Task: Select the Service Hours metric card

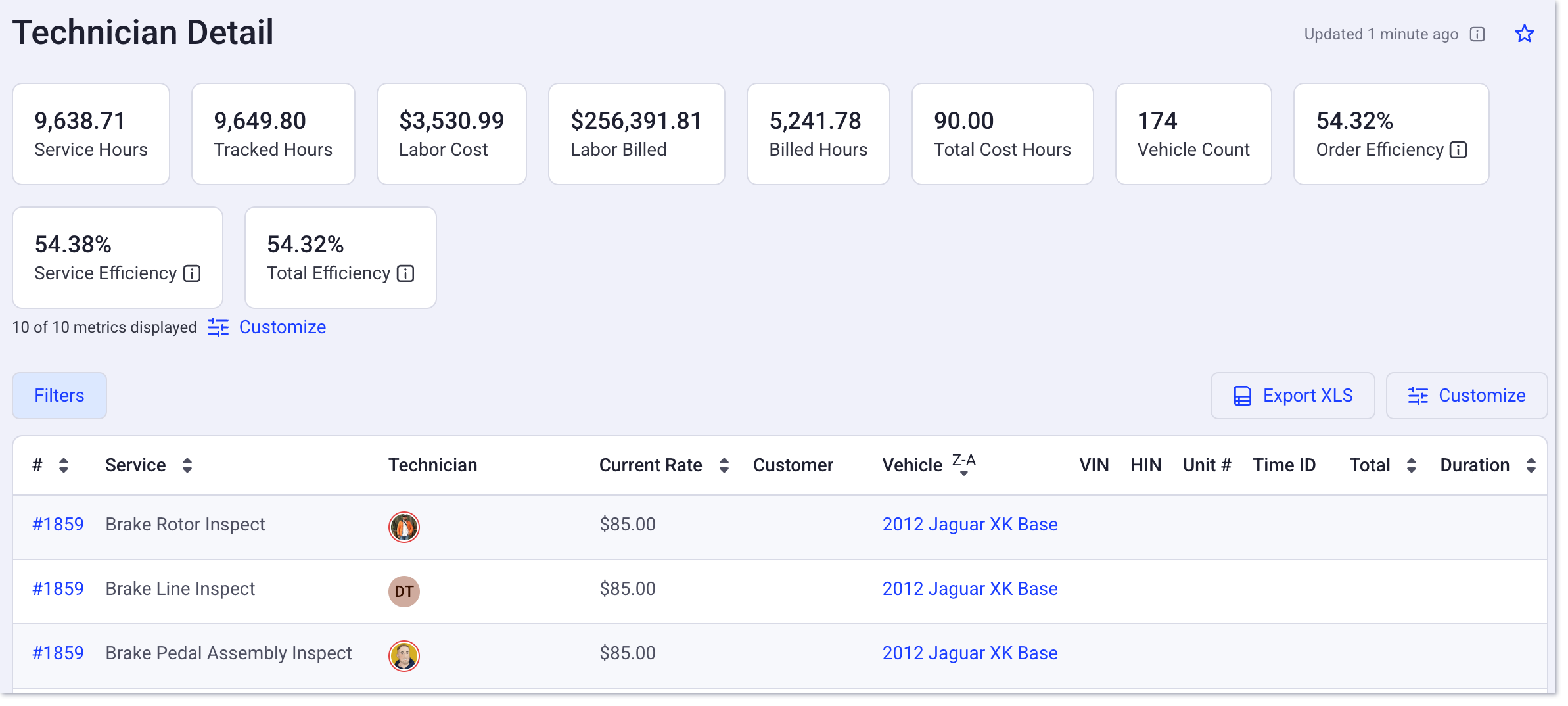Action: (91, 134)
